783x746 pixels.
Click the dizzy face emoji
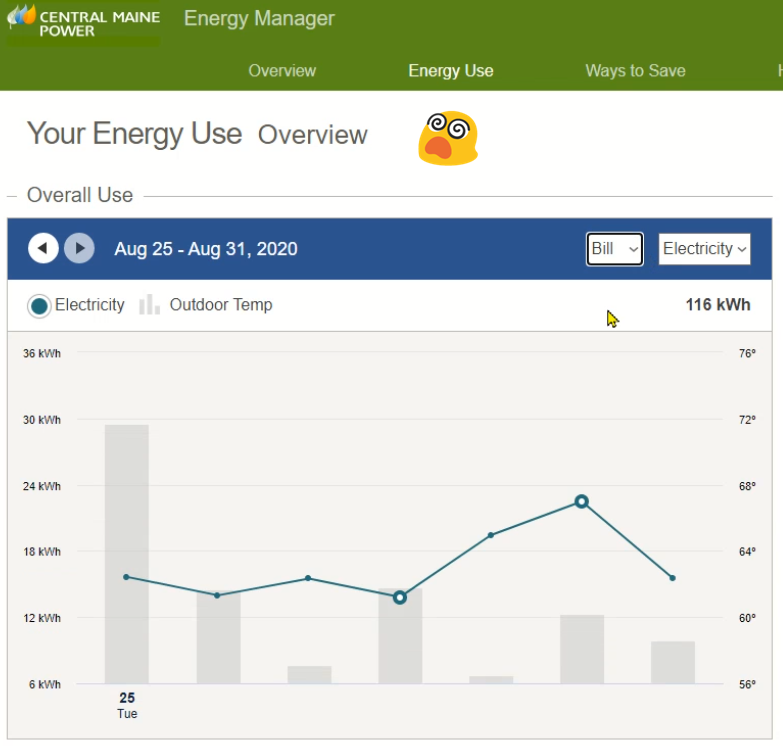[x=447, y=138]
